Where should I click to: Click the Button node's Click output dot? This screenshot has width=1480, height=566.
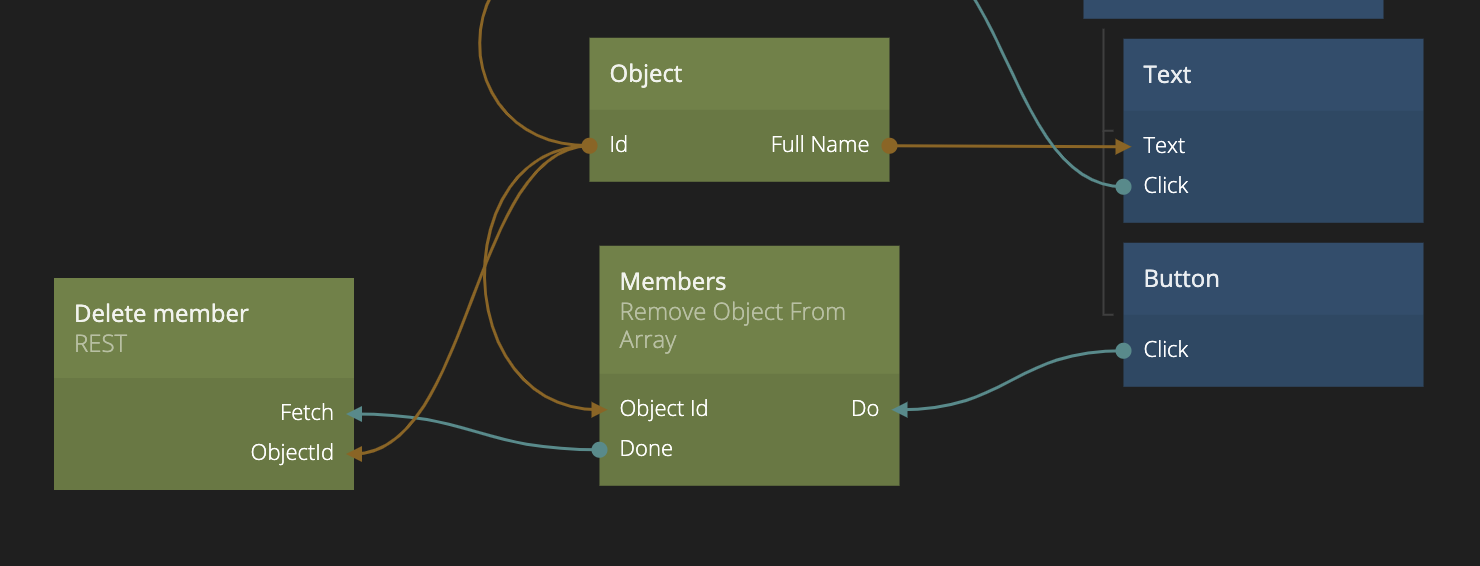click(x=1123, y=350)
